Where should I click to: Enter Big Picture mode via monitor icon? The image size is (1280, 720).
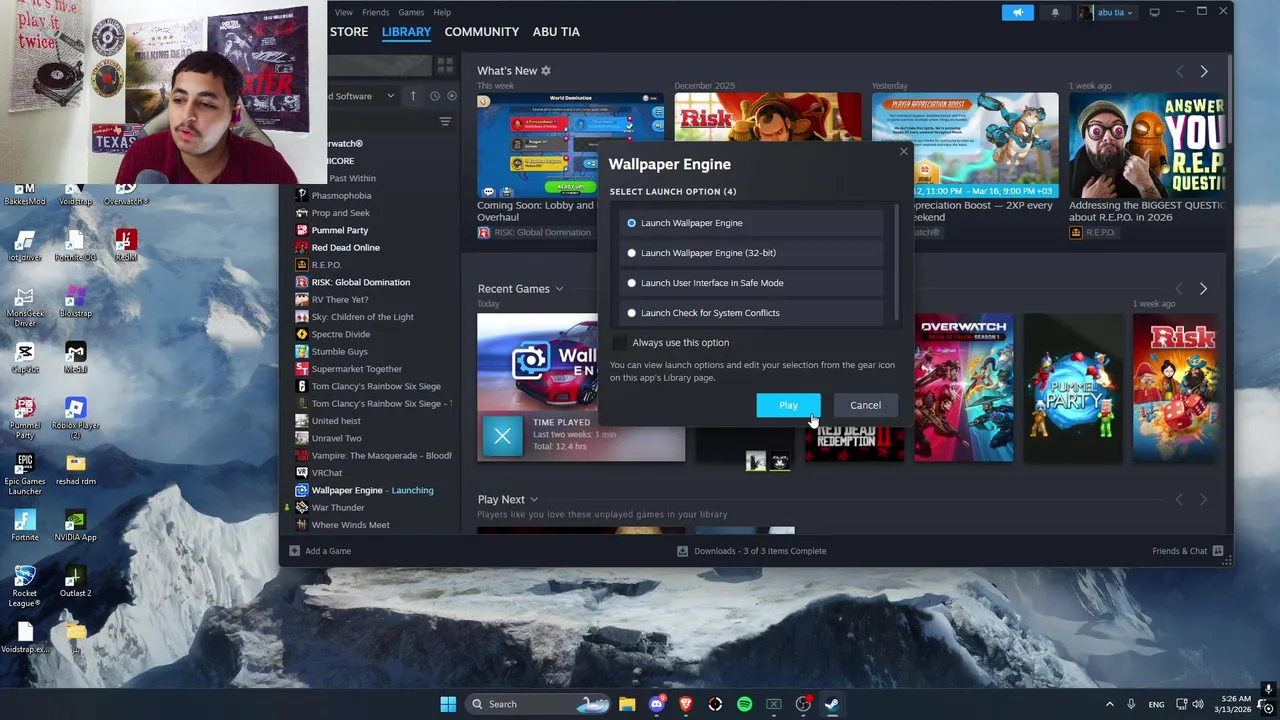point(1154,12)
